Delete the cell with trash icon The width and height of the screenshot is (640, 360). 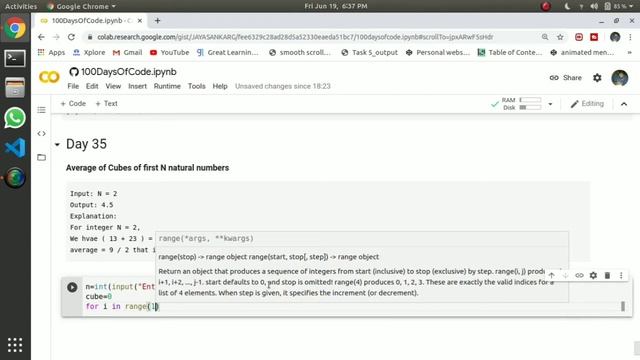(x=607, y=276)
